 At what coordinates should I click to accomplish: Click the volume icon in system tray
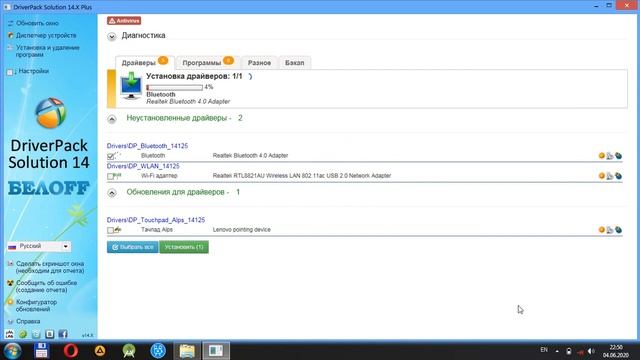[x=591, y=351]
